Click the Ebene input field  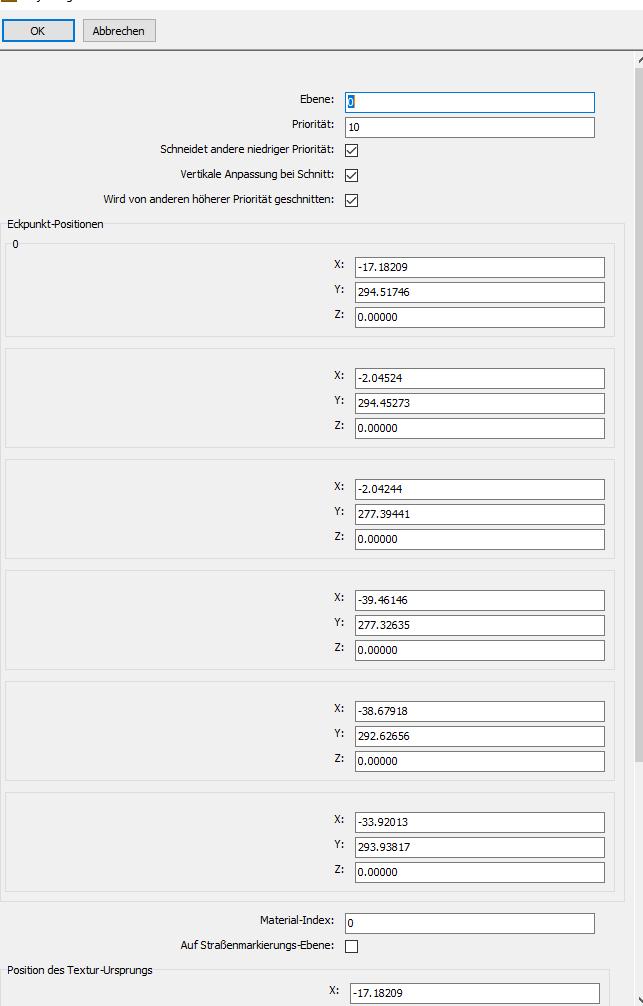tap(469, 102)
